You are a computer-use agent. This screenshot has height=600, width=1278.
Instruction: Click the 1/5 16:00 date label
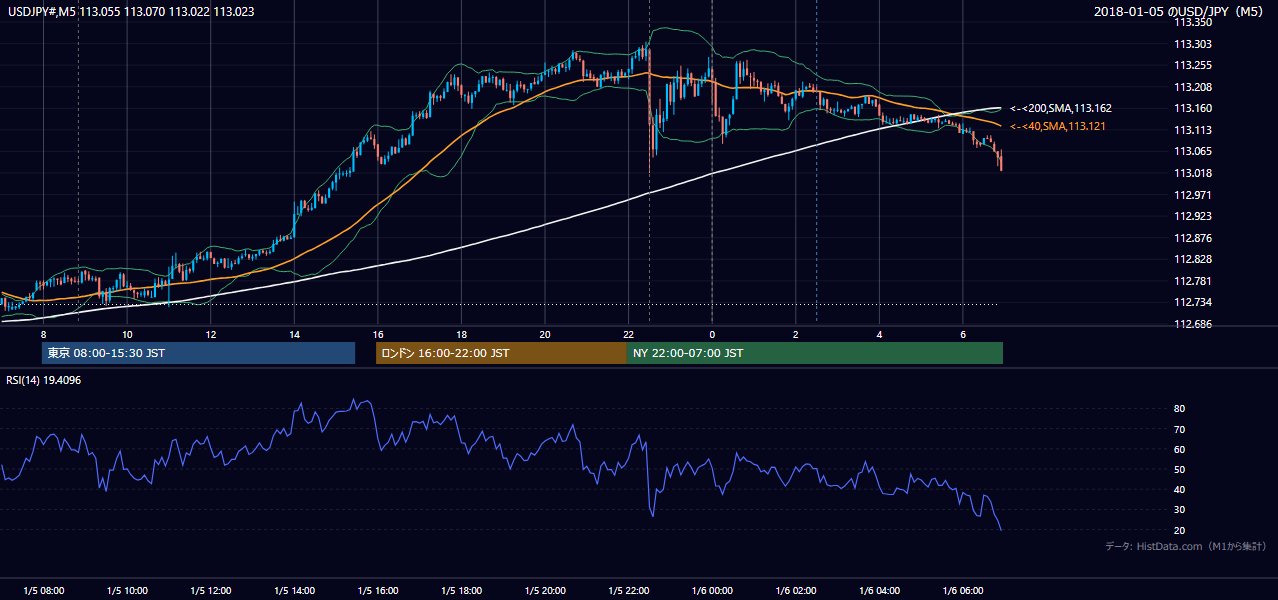(378, 591)
